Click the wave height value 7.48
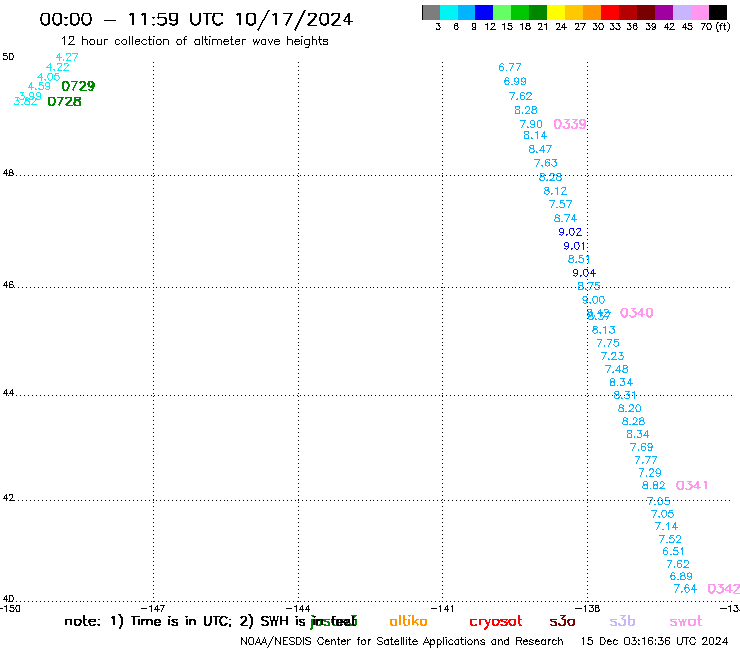Viewport: 740px width, 650px height. (617, 369)
